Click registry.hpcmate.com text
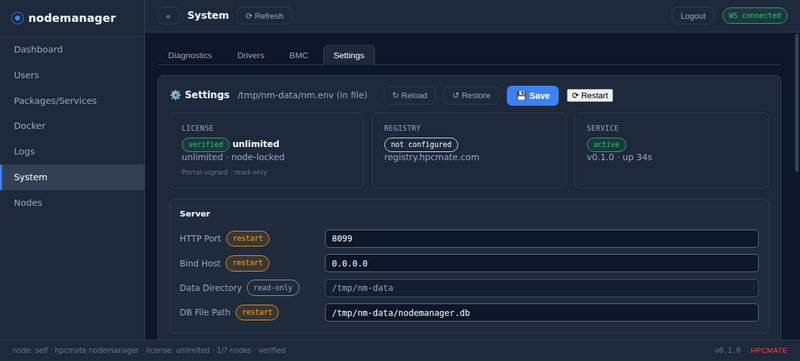 [432, 157]
